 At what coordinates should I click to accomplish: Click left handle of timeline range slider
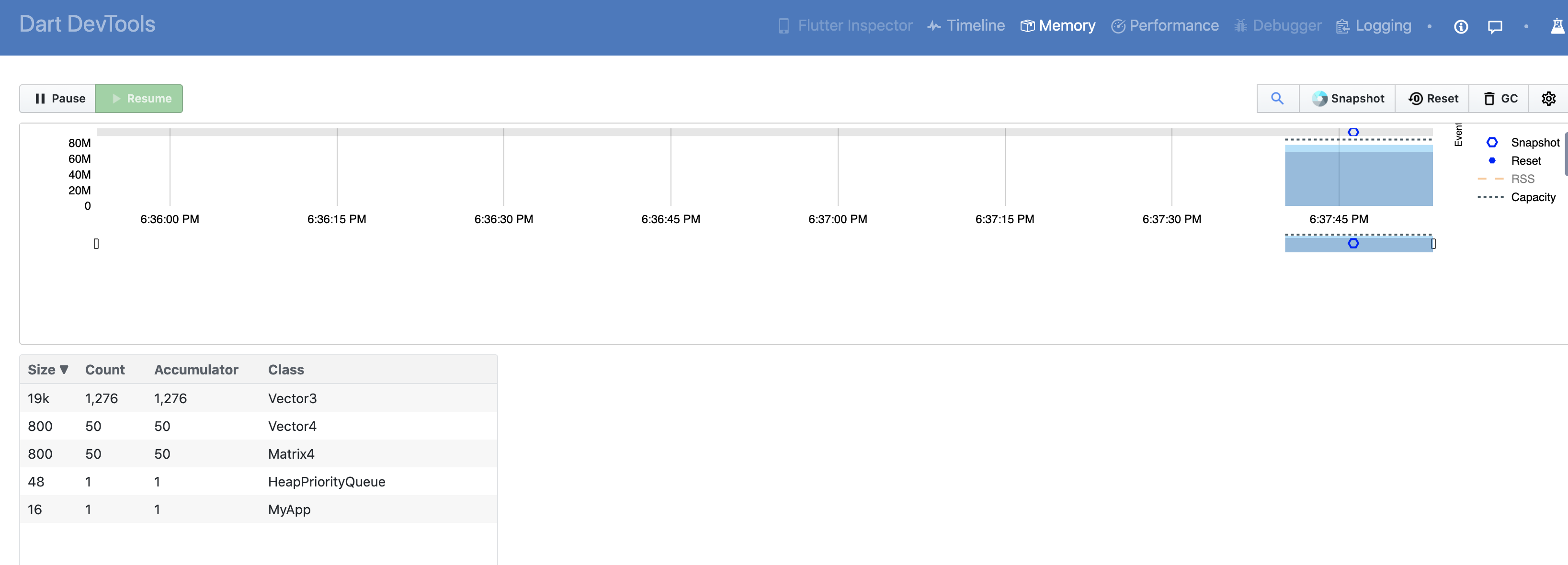click(96, 244)
